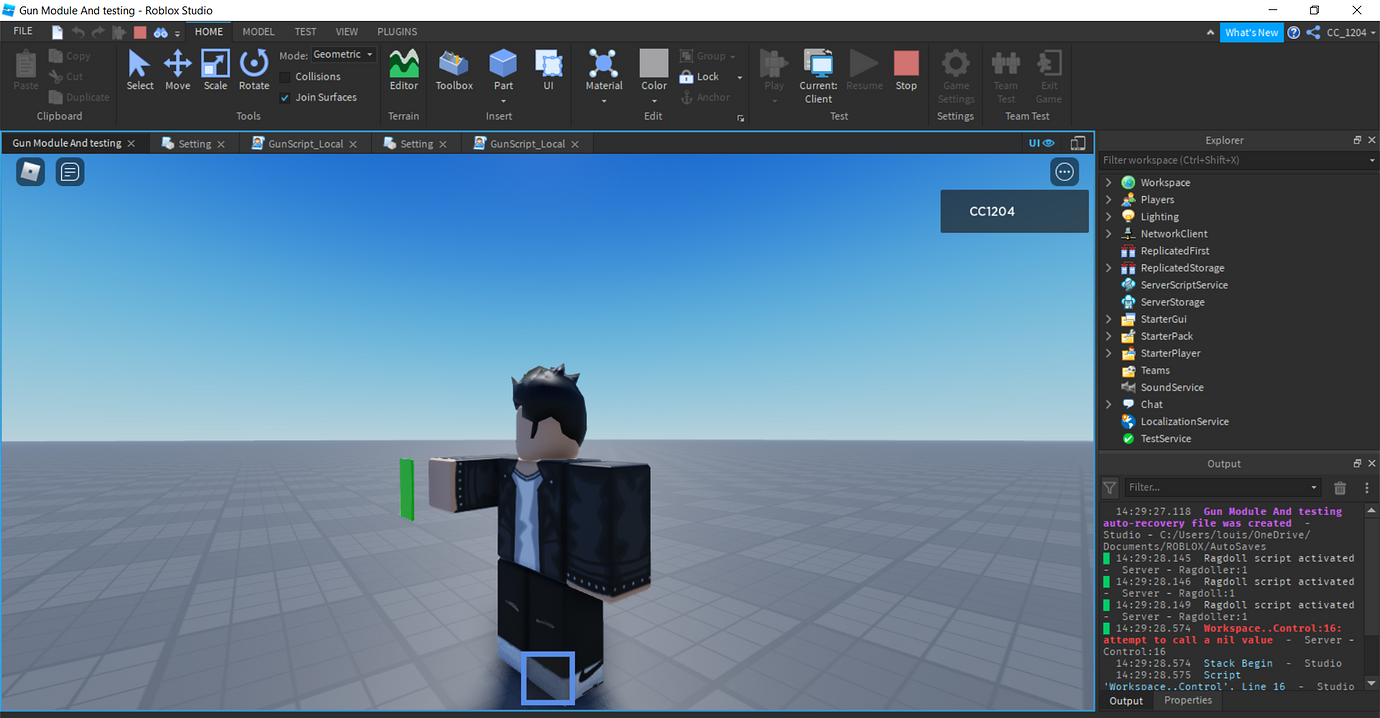
Task: Switch to the VIEW ribbon tab
Action: click(347, 32)
